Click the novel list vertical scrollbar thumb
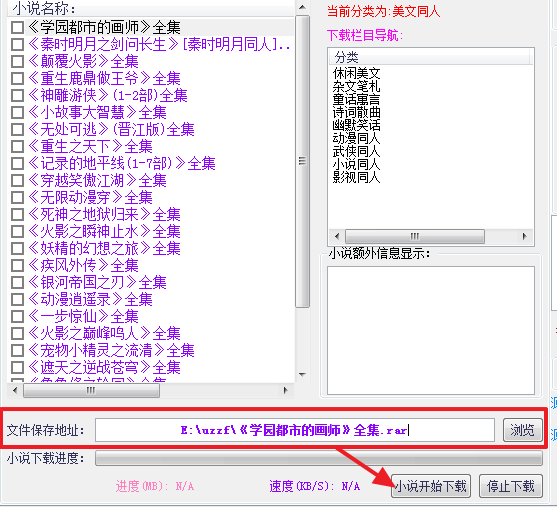557x507 pixels. coord(302,162)
